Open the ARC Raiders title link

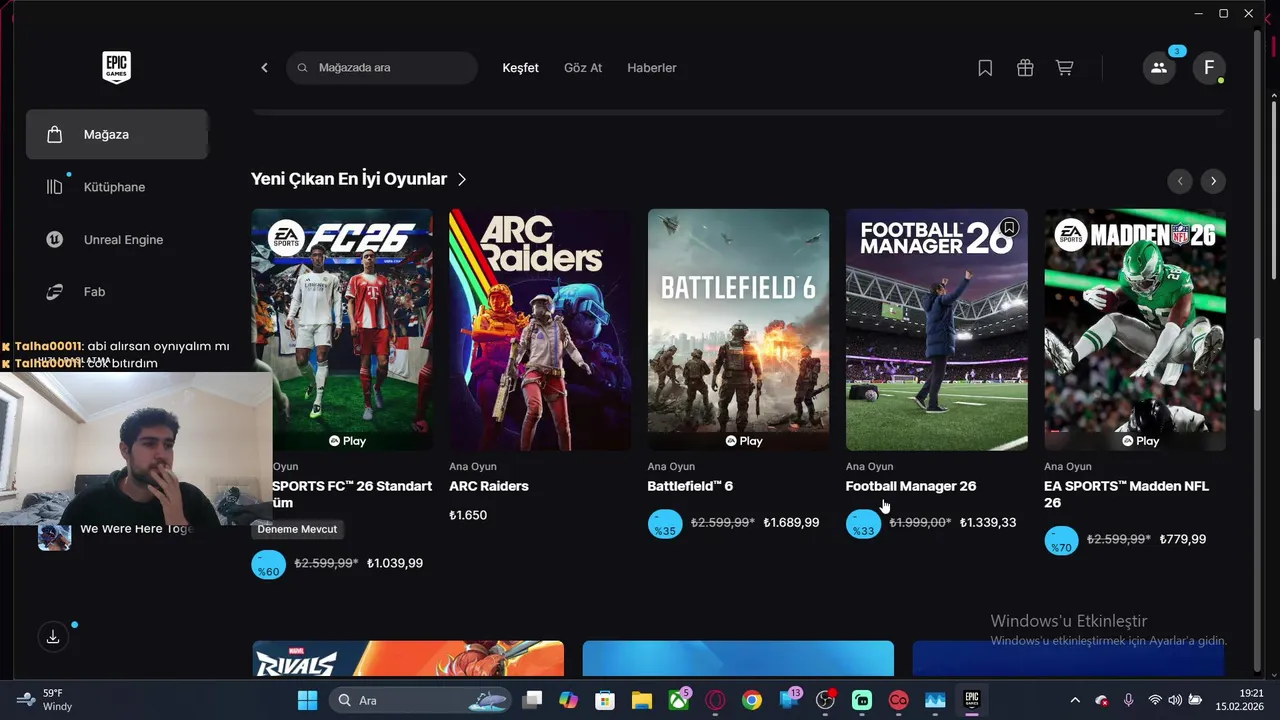[489, 486]
